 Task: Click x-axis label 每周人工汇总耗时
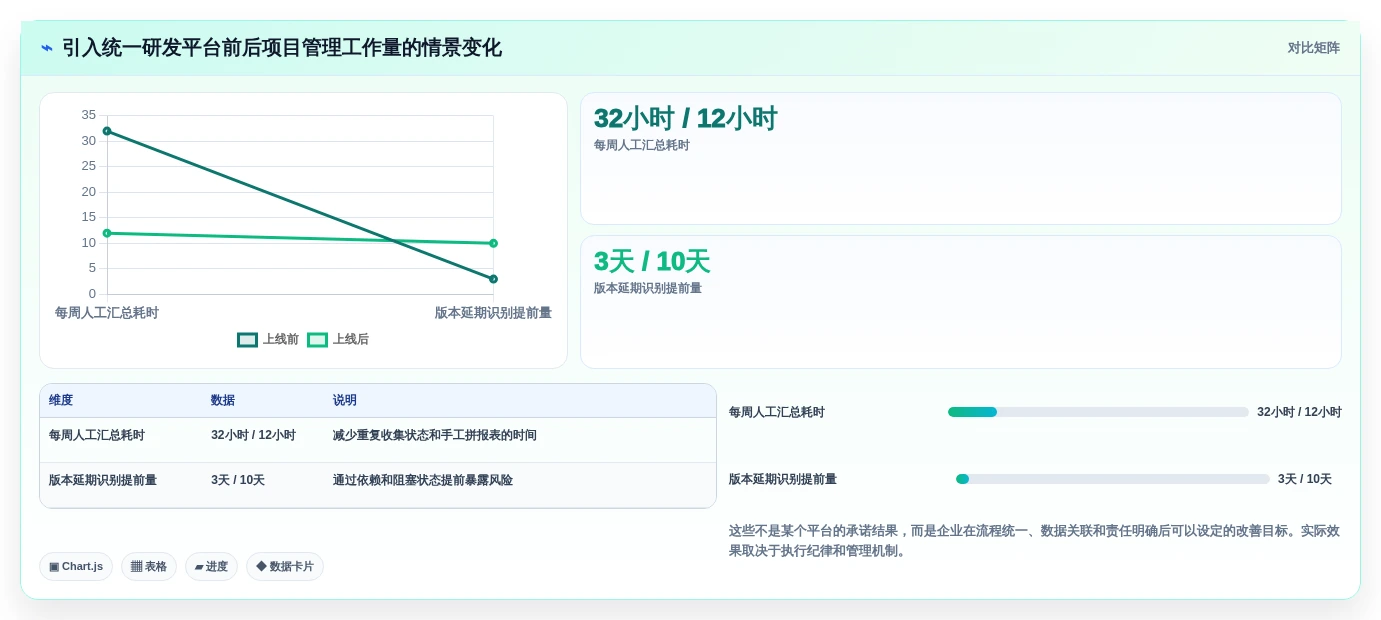point(107,313)
